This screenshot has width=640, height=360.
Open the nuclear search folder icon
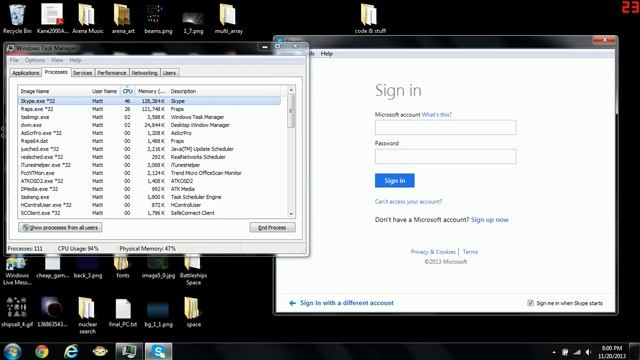(87, 316)
